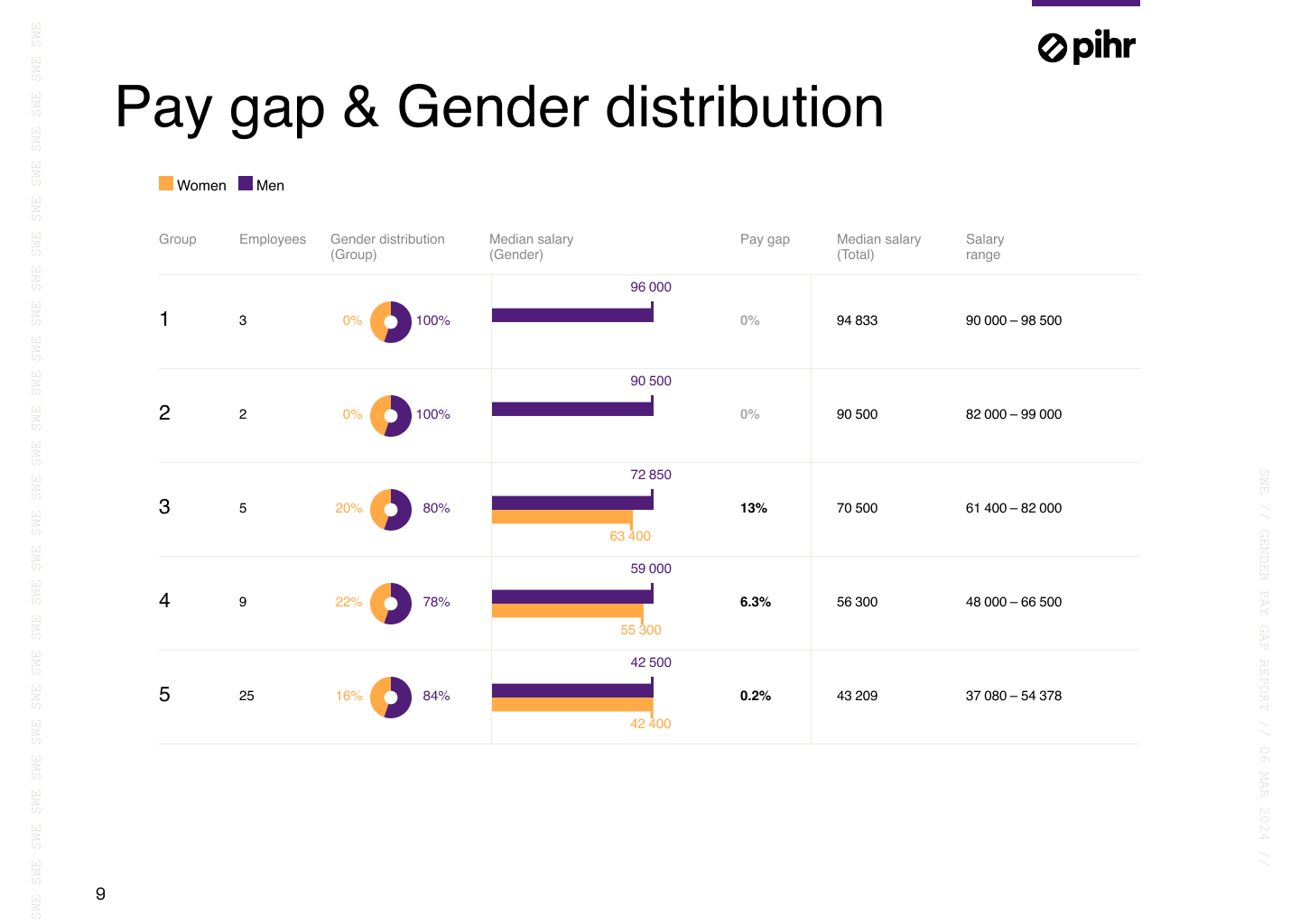Select the Group 3 orange women salary bar

(x=561, y=517)
